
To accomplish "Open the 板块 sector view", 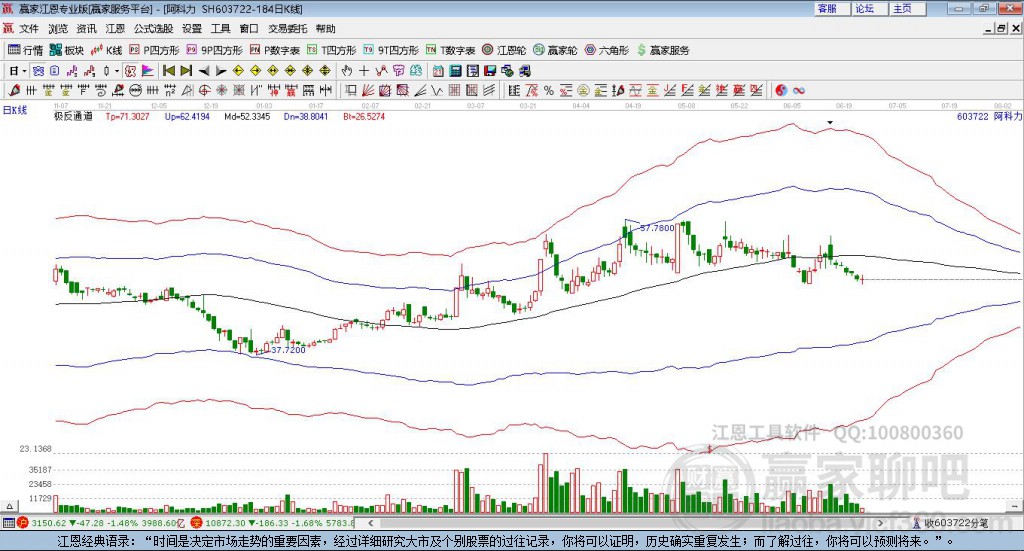I will 67,50.
